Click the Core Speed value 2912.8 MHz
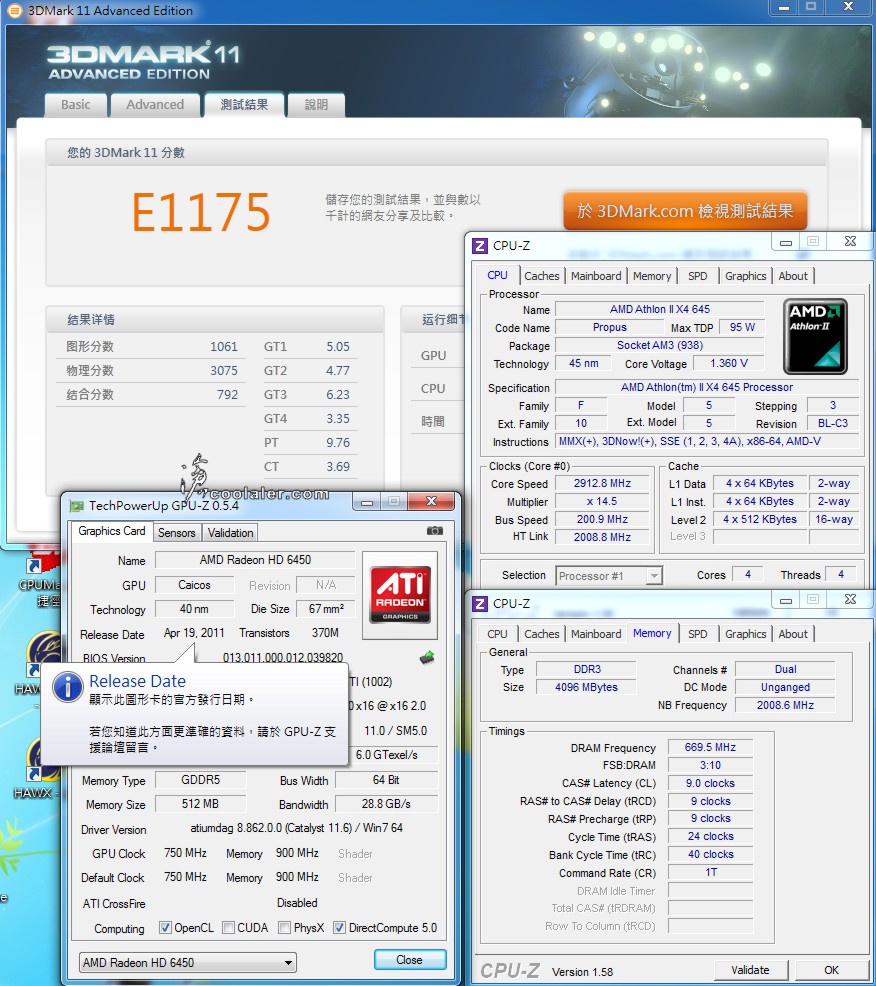The height and width of the screenshot is (986, 876). (x=602, y=483)
